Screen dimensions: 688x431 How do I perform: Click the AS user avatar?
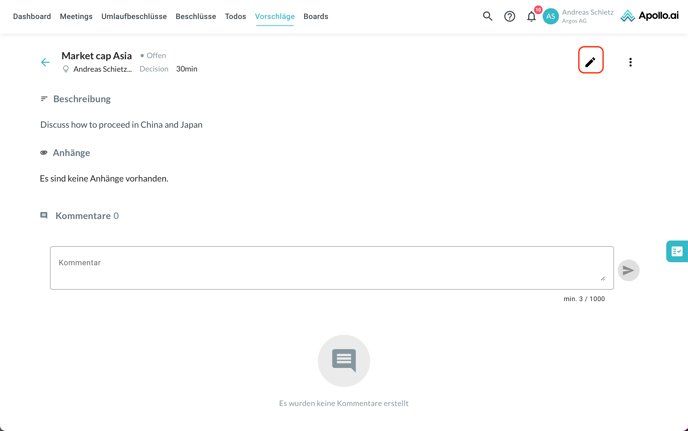[x=551, y=16]
